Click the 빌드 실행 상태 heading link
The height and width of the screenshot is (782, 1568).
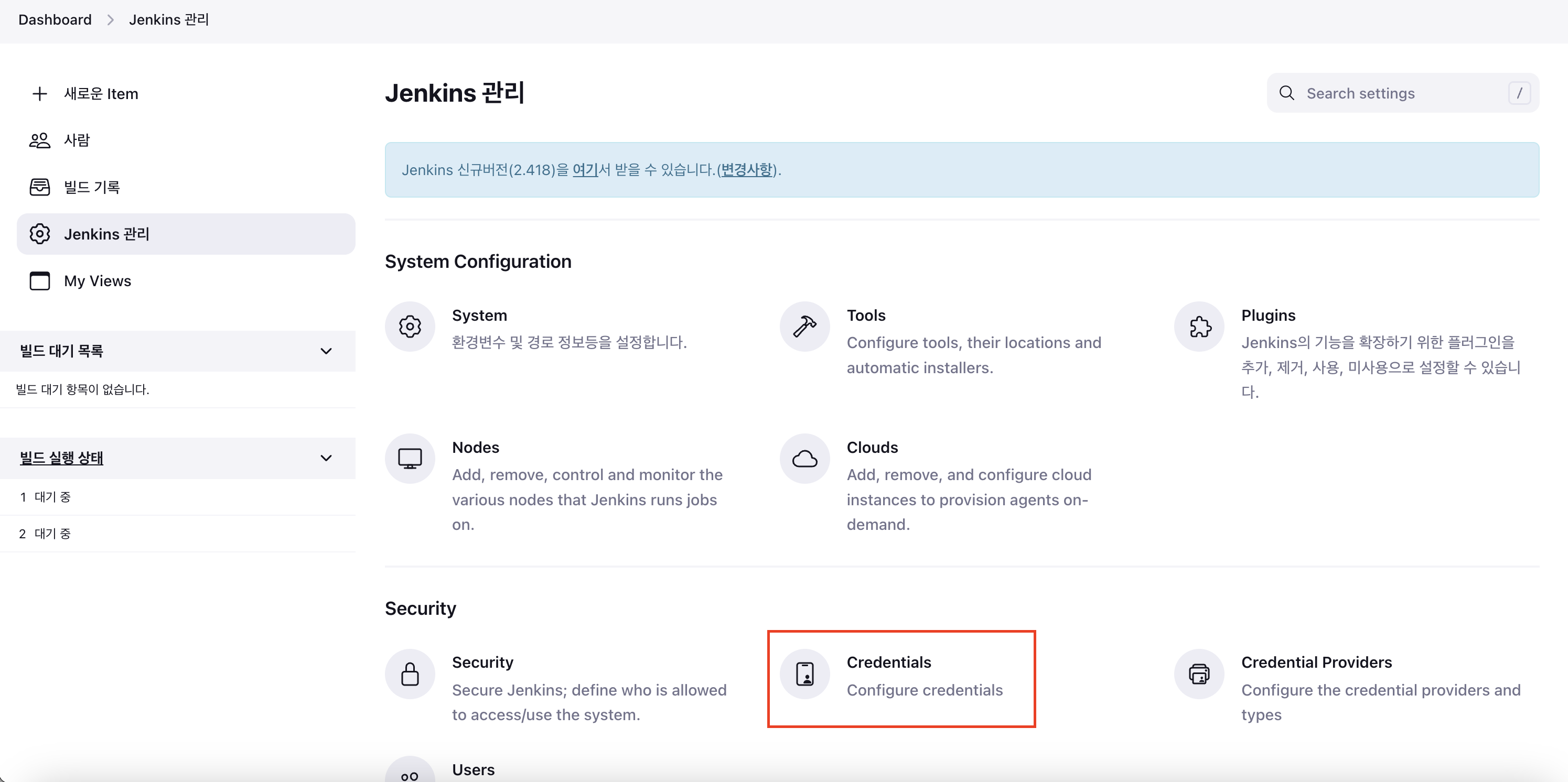tap(61, 458)
